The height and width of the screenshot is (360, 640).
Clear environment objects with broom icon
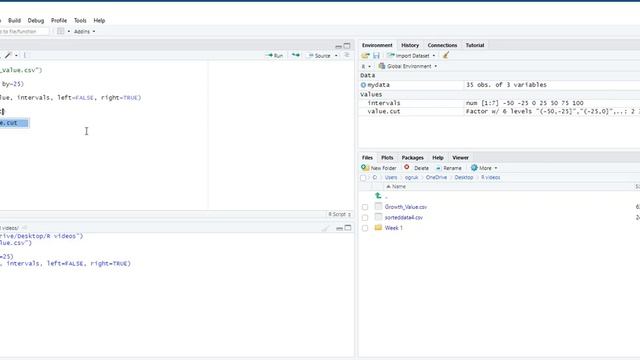[446, 55]
